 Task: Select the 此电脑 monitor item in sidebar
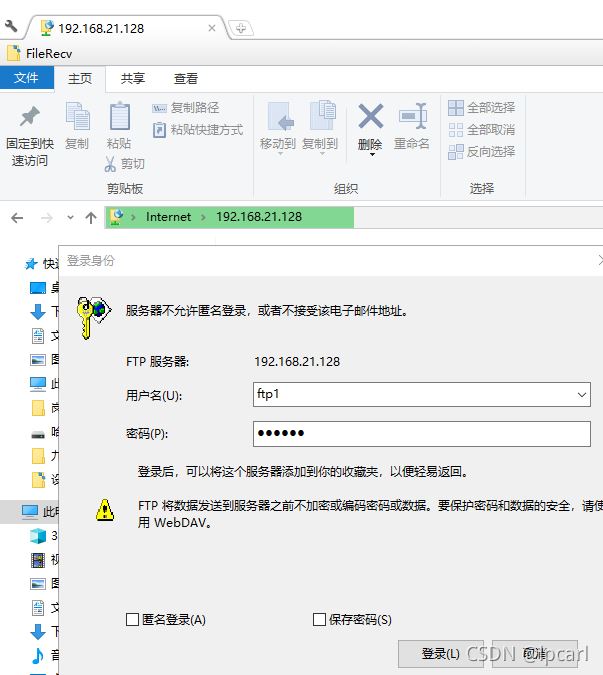pos(30,512)
